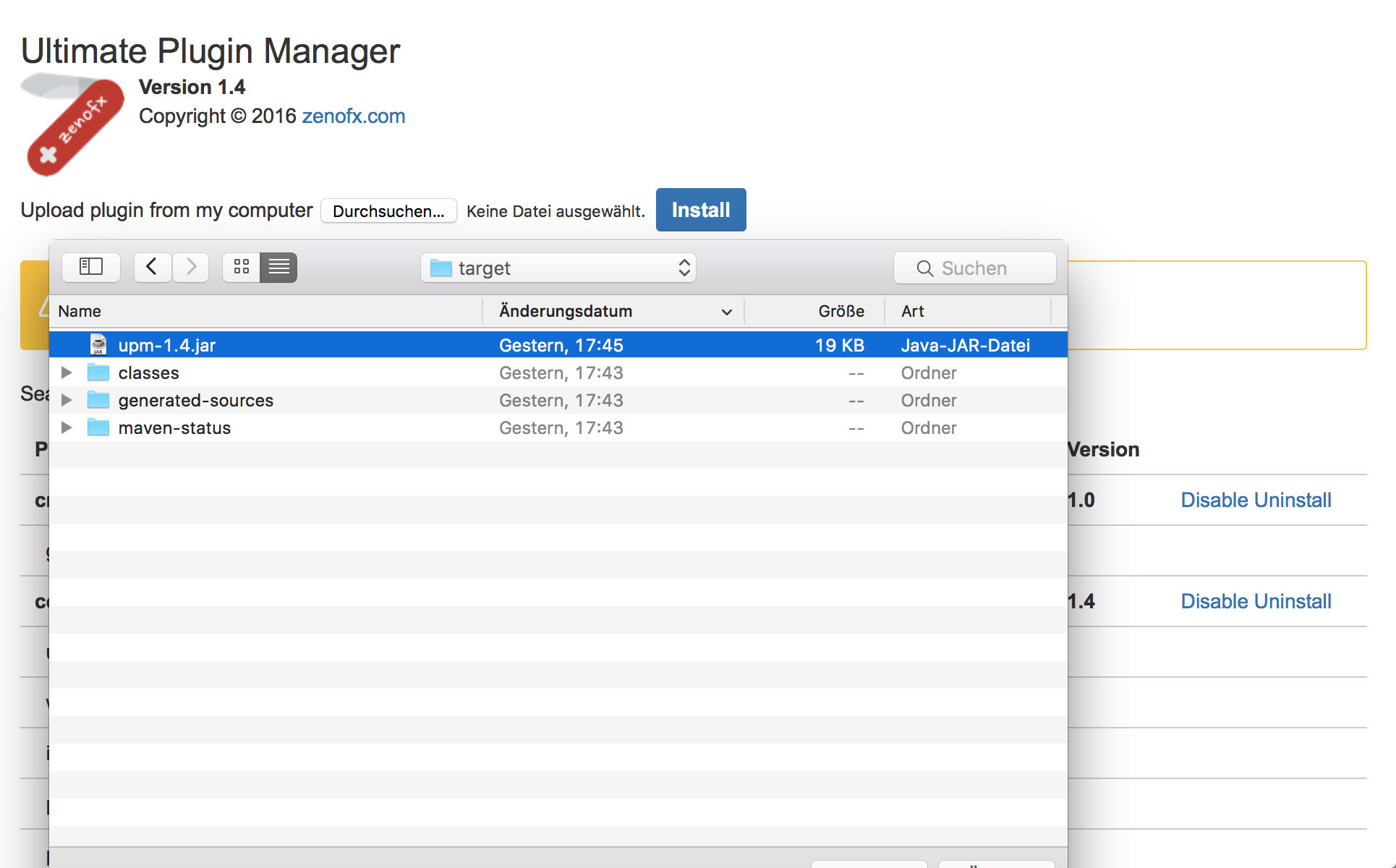This screenshot has height=868, width=1396.
Task: Switch to list view mode
Action: pos(279,268)
